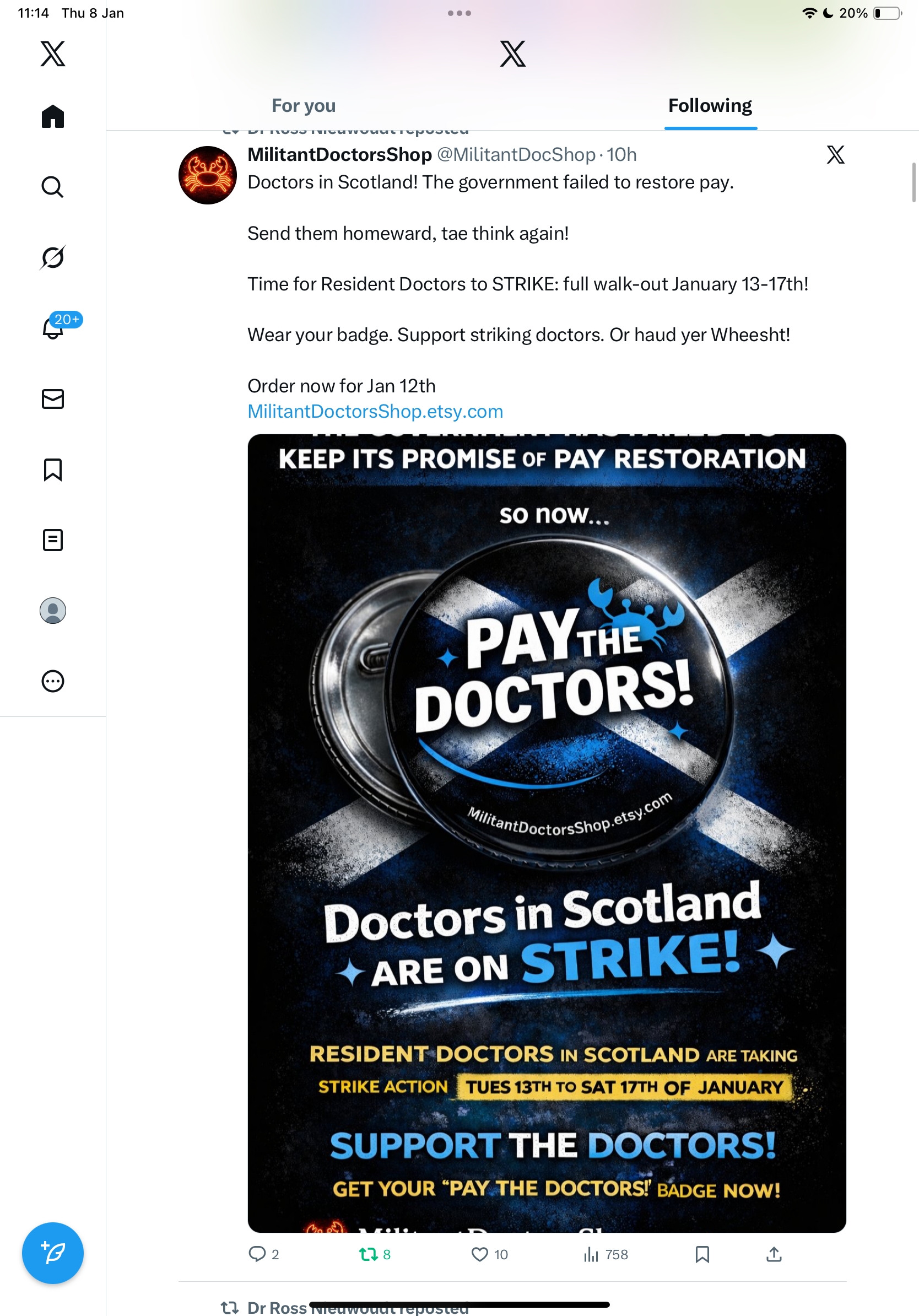Viewport: 919px width, 1316px height.
Task: Open the Home feed icon
Action: click(x=53, y=116)
